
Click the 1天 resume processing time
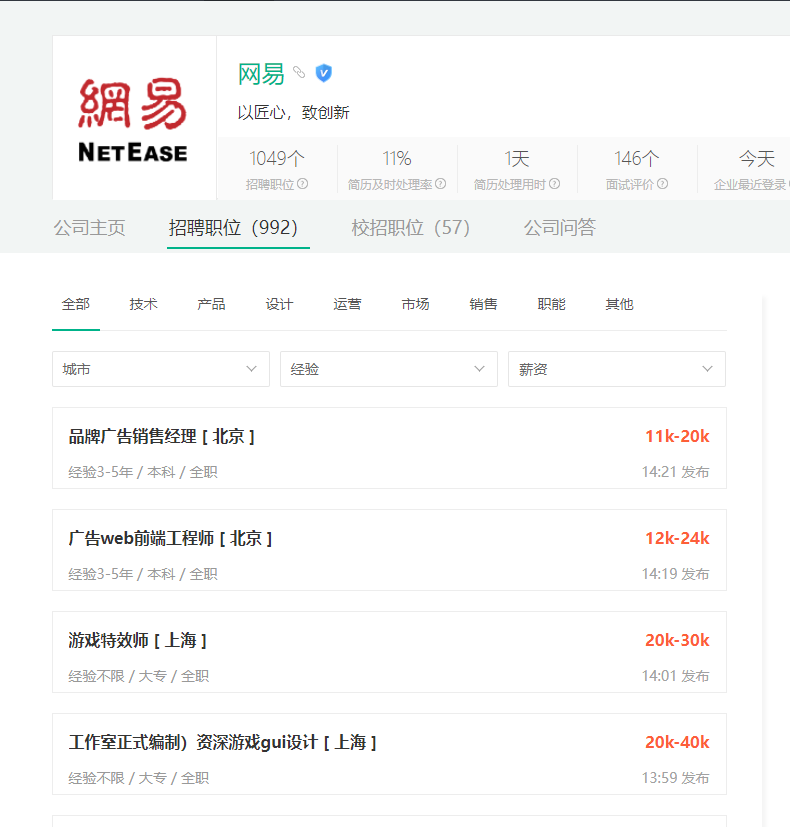517,158
